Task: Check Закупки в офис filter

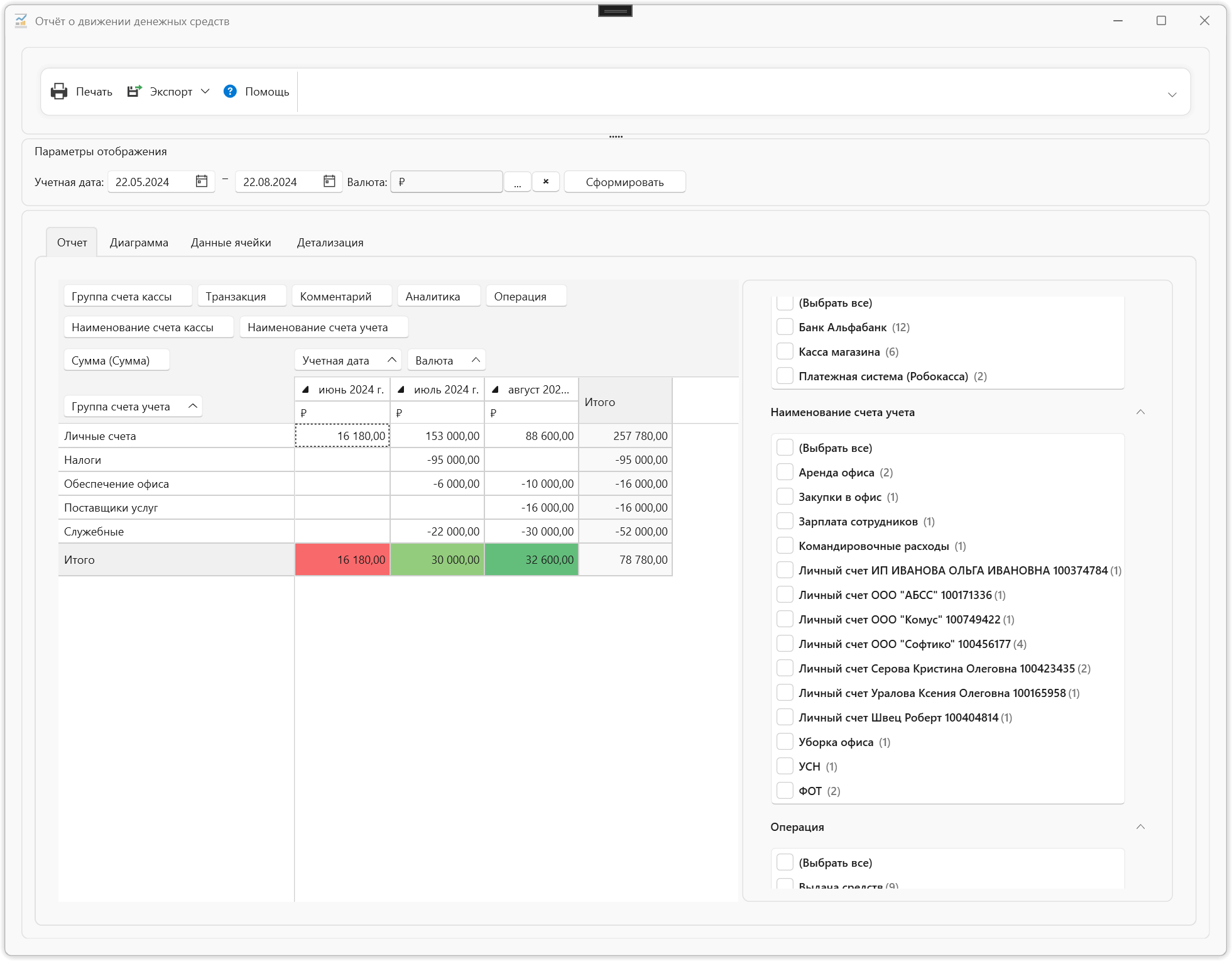Action: (x=785, y=497)
